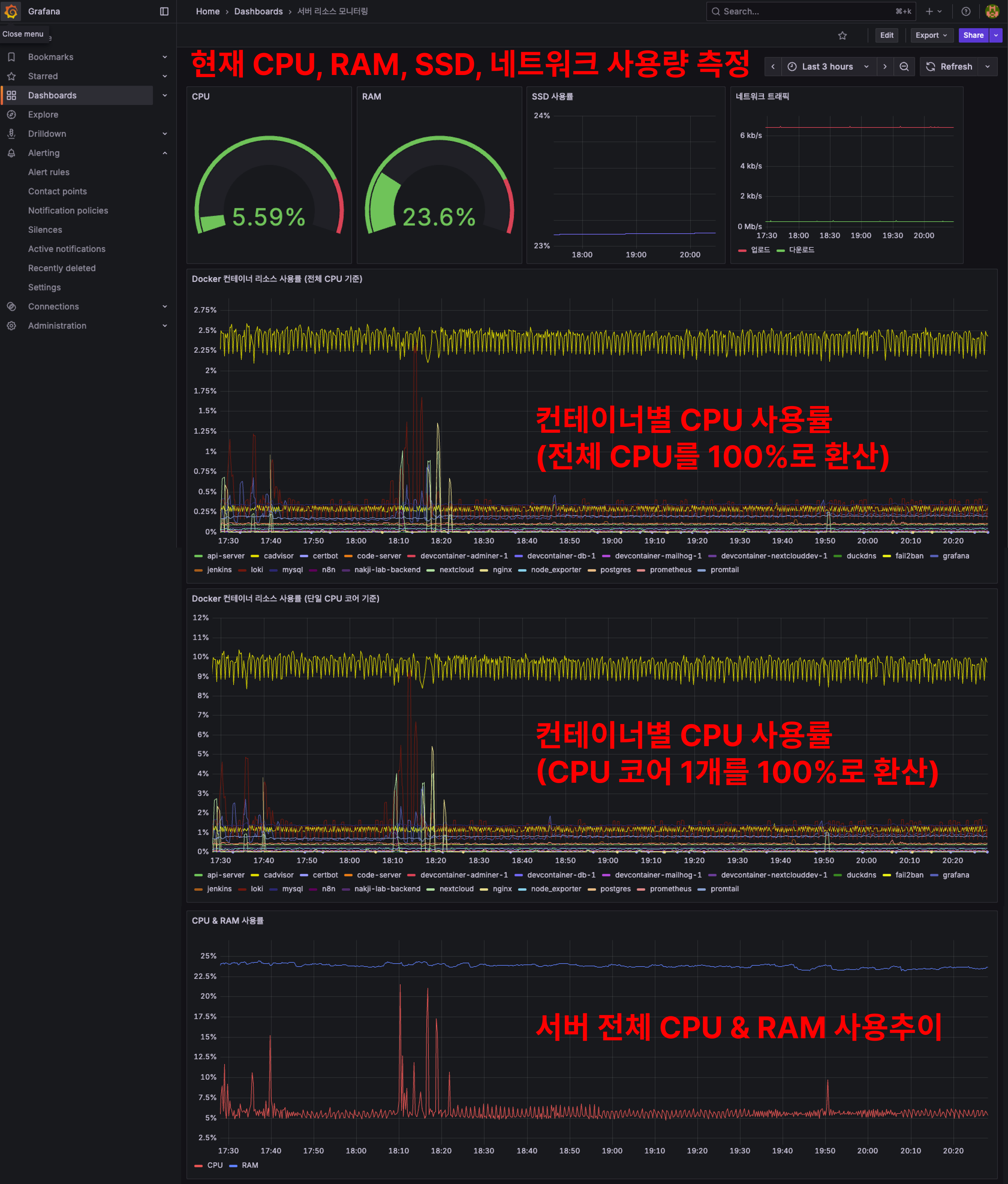Collapse the Alerting menu section
The width and height of the screenshot is (1008, 1184).
coord(165,153)
